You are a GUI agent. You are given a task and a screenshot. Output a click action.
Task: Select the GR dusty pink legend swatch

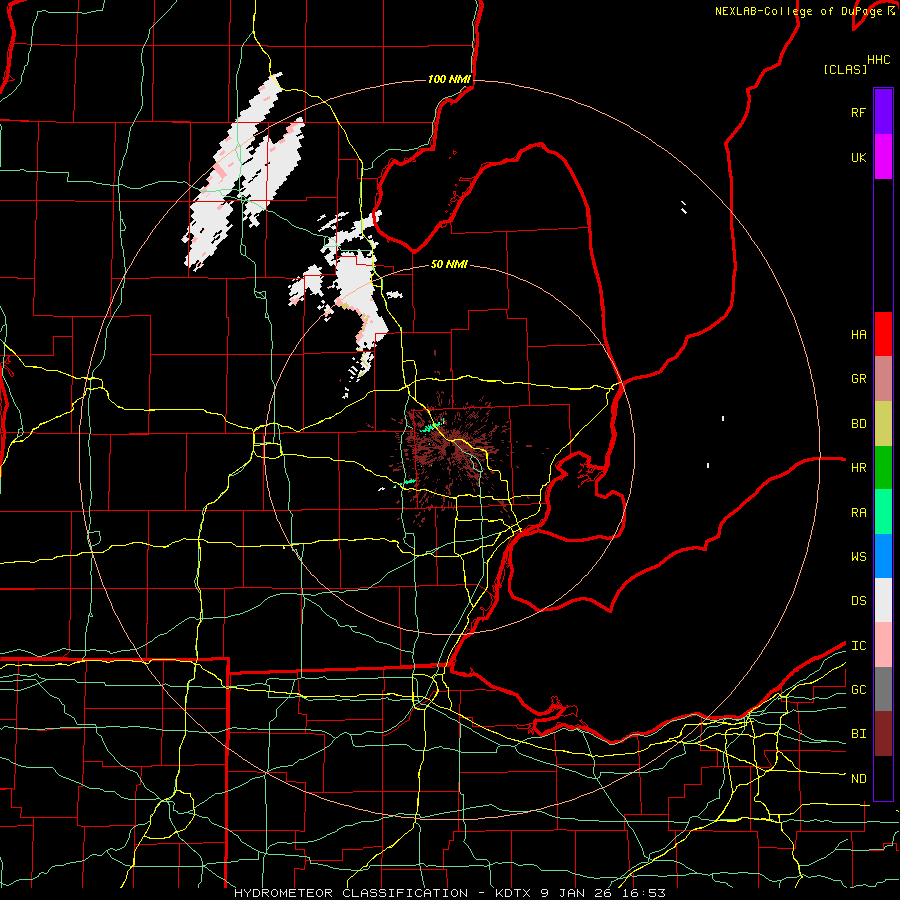883,379
